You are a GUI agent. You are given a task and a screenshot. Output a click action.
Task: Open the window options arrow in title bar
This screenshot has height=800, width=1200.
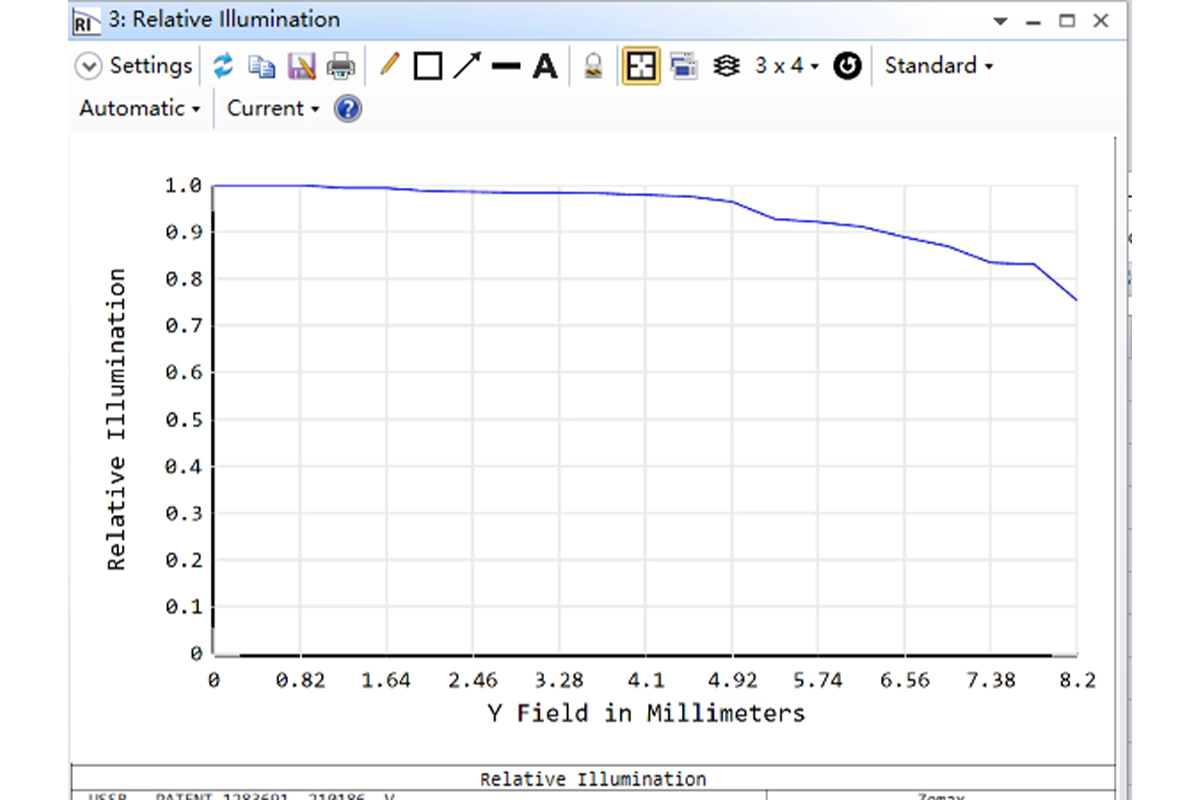1000,21
